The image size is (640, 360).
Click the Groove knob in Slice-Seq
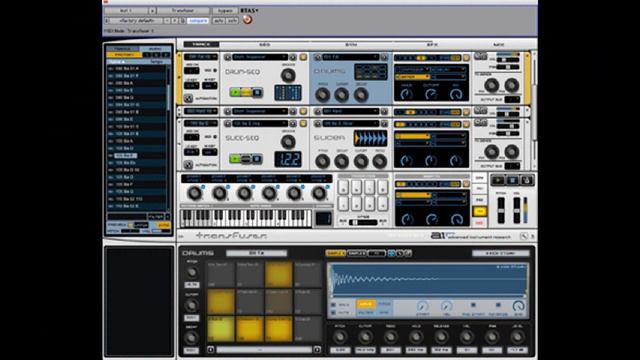[288, 142]
